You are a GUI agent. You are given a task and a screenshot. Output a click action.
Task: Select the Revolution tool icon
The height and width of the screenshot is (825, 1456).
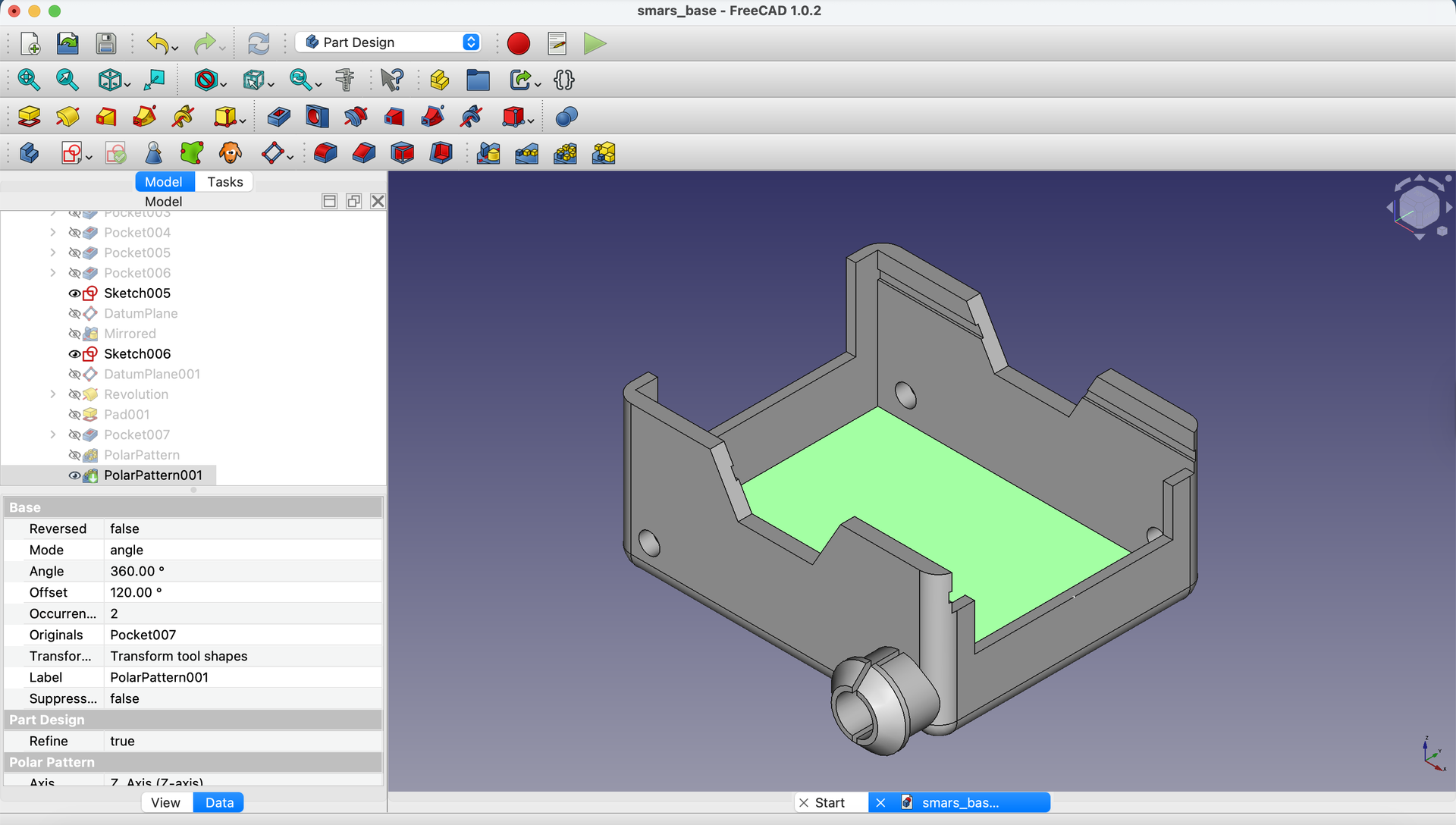pos(67,116)
